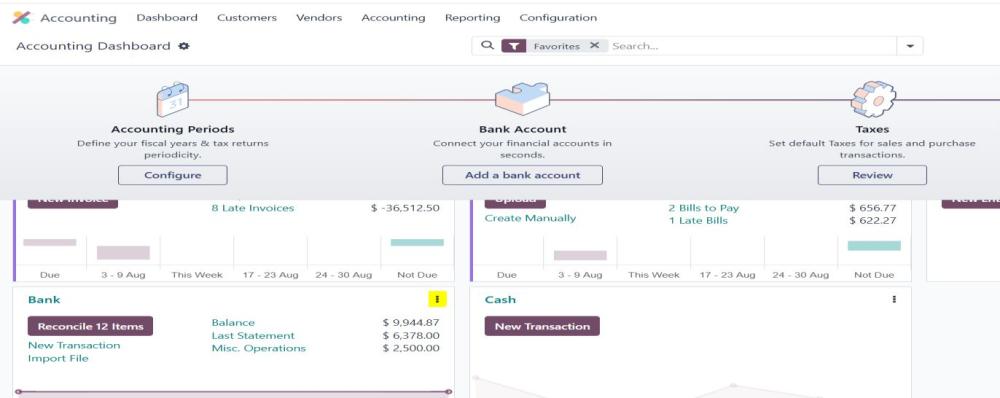Click Add a bank account button
1000x398 pixels.
(522, 175)
